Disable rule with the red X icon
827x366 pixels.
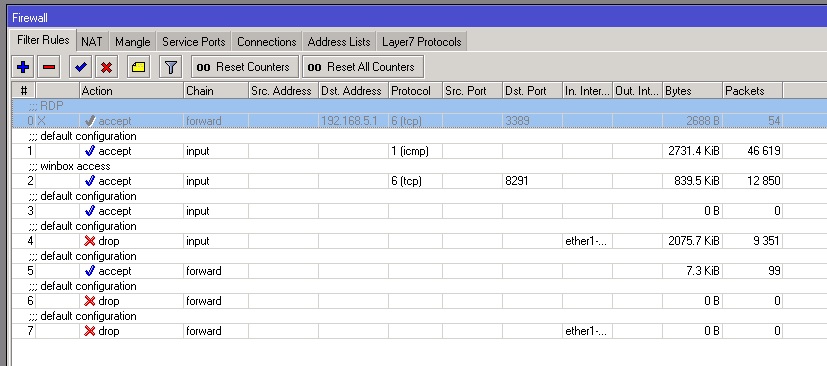107,67
